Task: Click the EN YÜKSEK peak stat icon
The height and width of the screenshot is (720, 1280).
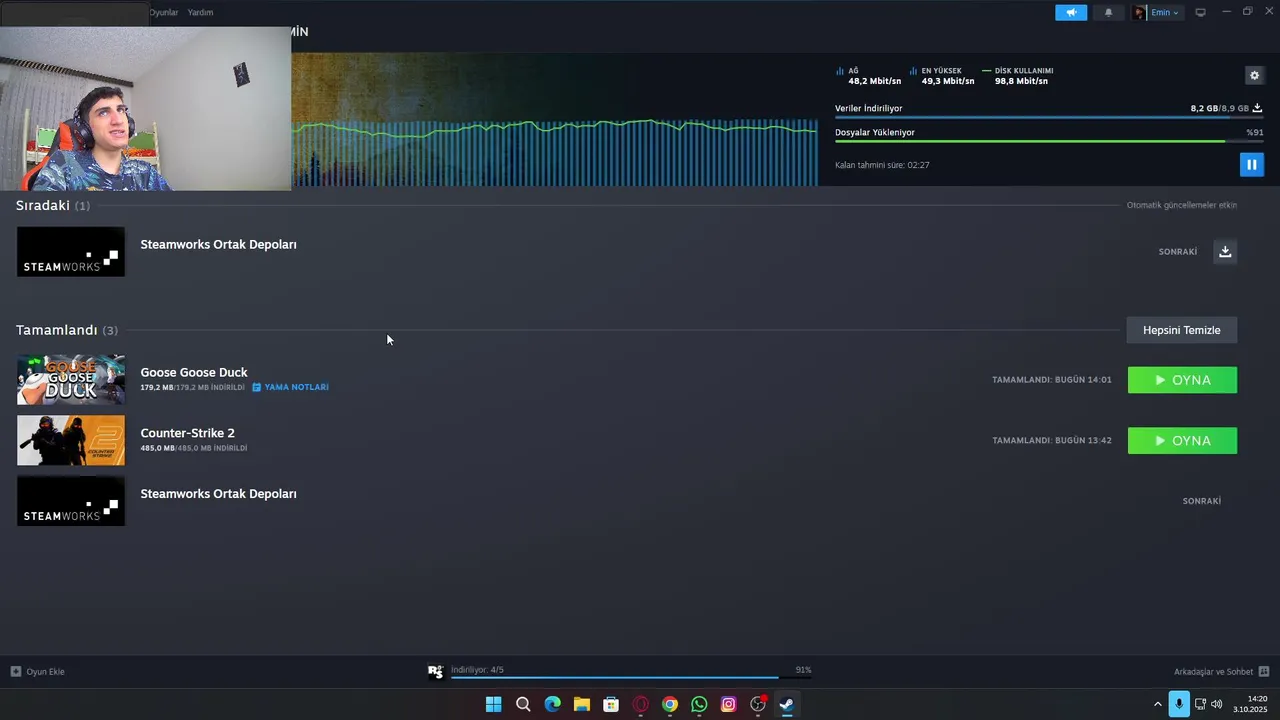Action: pyautogui.click(x=913, y=71)
